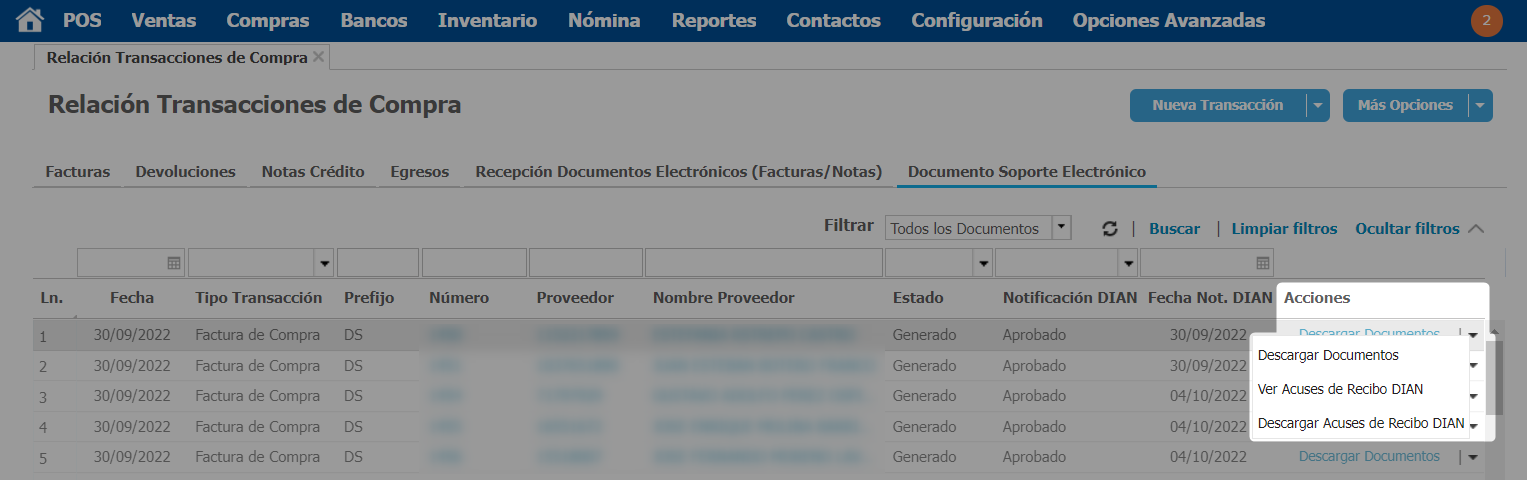Choose Descargar Acuses de Recibo DIAN
The image size is (1527, 480).
click(x=1360, y=423)
